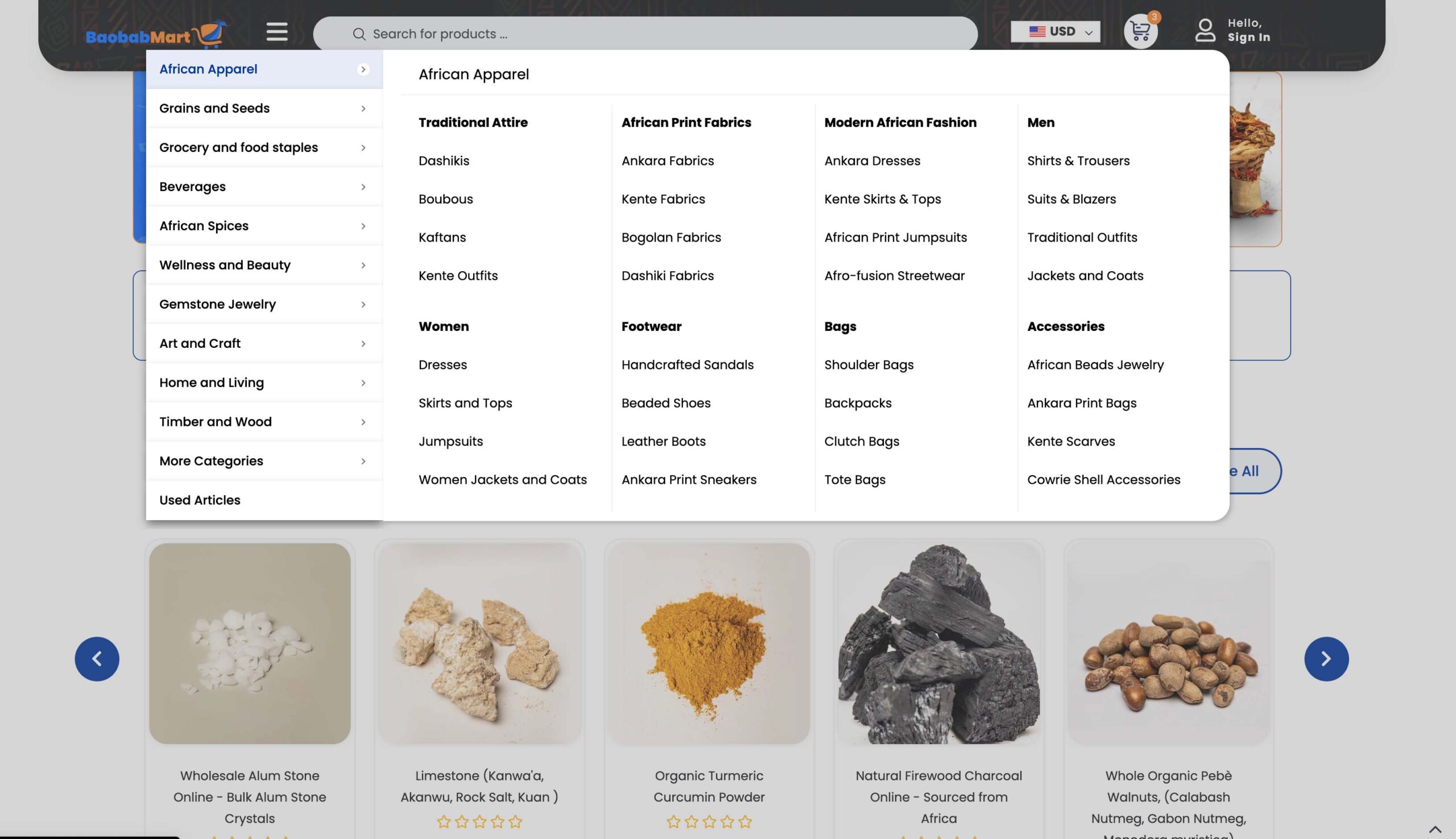This screenshot has width=1456, height=839.
Task: Click the Ankara Fabrics link
Action: [x=667, y=161]
